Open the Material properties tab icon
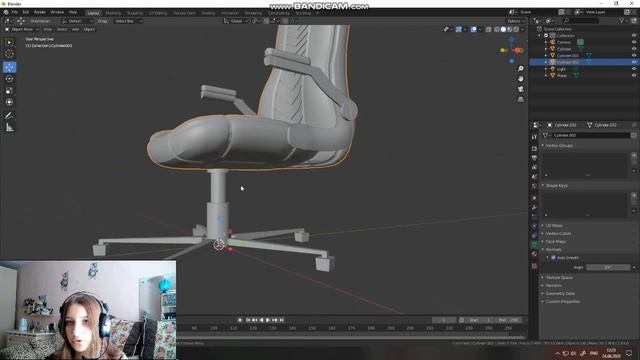Screen dimensions: 640x360 (534, 254)
